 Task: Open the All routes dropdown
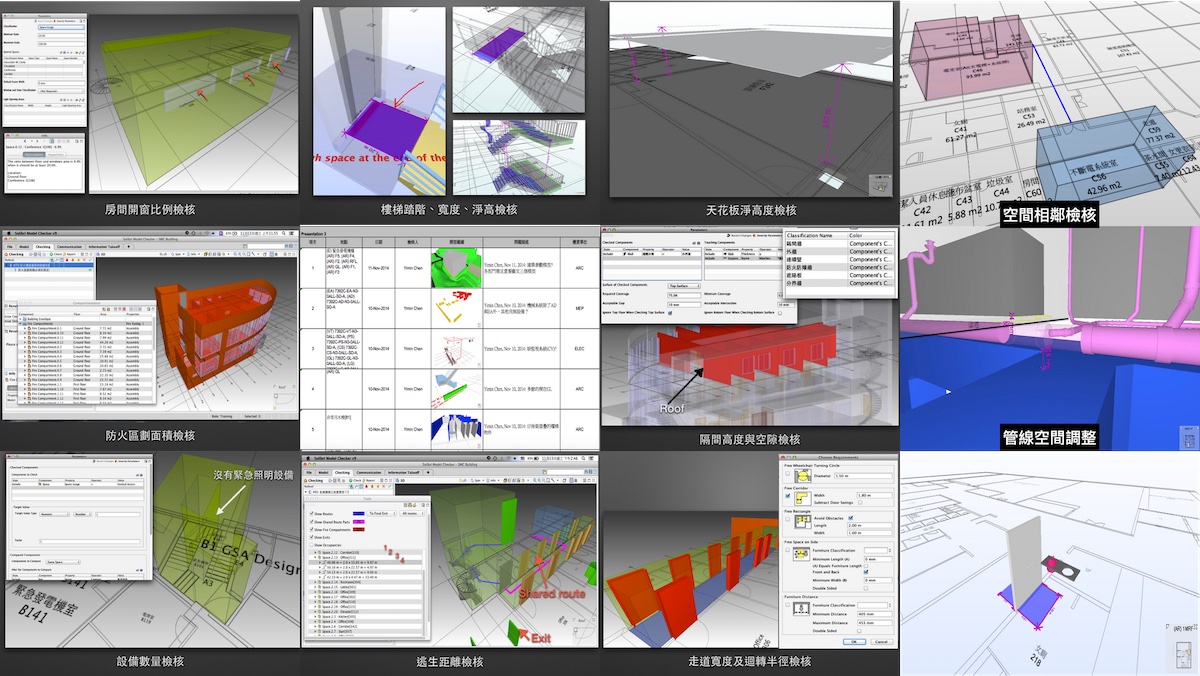[410, 512]
